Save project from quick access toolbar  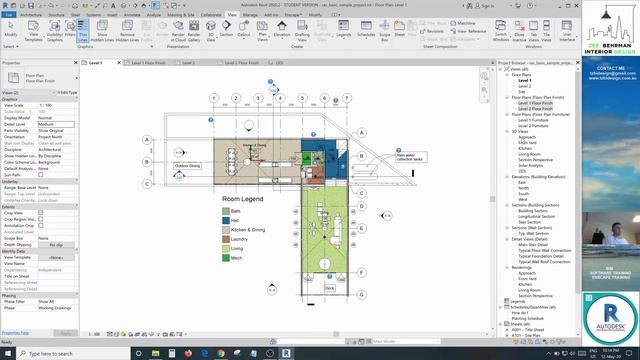31,6
